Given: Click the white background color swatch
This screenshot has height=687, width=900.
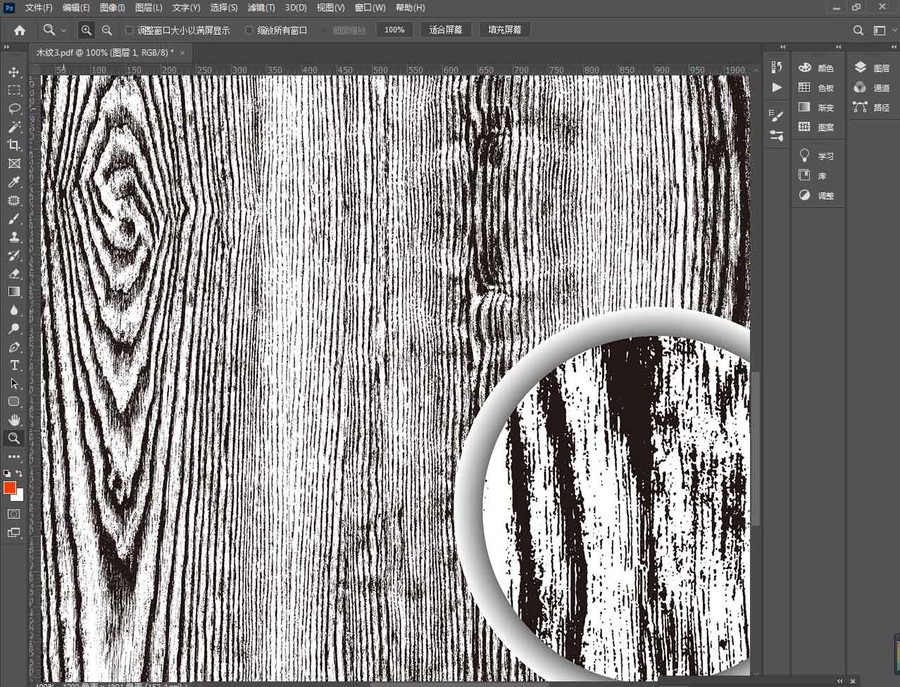Looking at the screenshot, I should pos(19,497).
